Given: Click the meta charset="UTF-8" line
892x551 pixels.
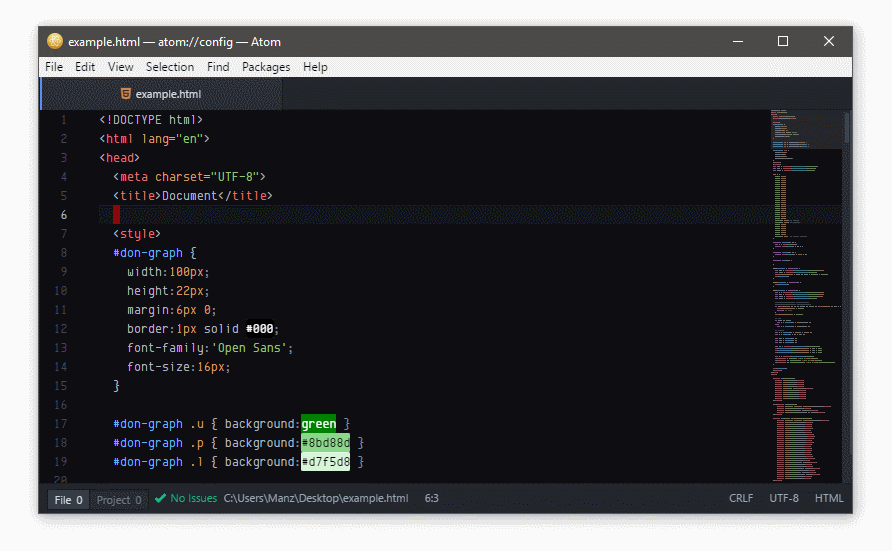Looking at the screenshot, I should [189, 177].
